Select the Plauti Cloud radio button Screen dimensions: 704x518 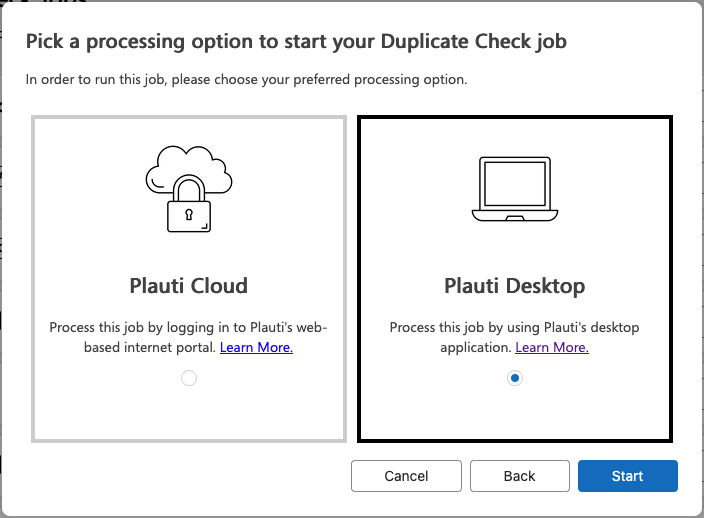(x=189, y=378)
